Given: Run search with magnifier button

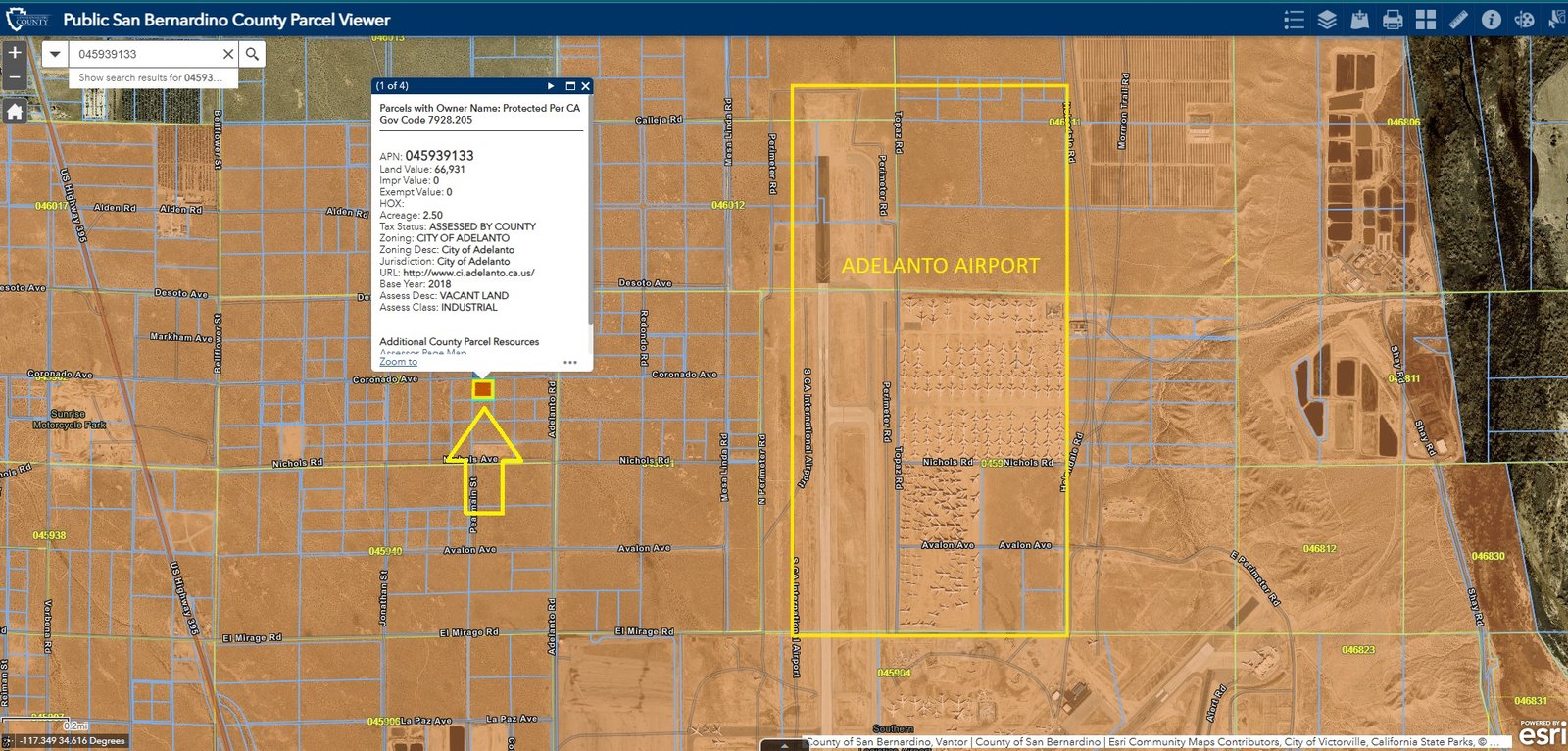Looking at the screenshot, I should 253,54.
